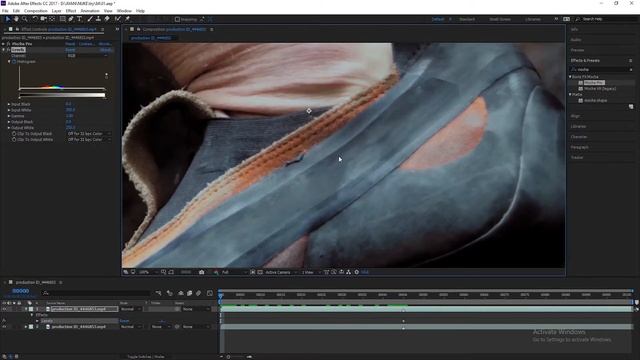Expand the Input Black property
This screenshot has height=360, width=640.
tap(9, 104)
